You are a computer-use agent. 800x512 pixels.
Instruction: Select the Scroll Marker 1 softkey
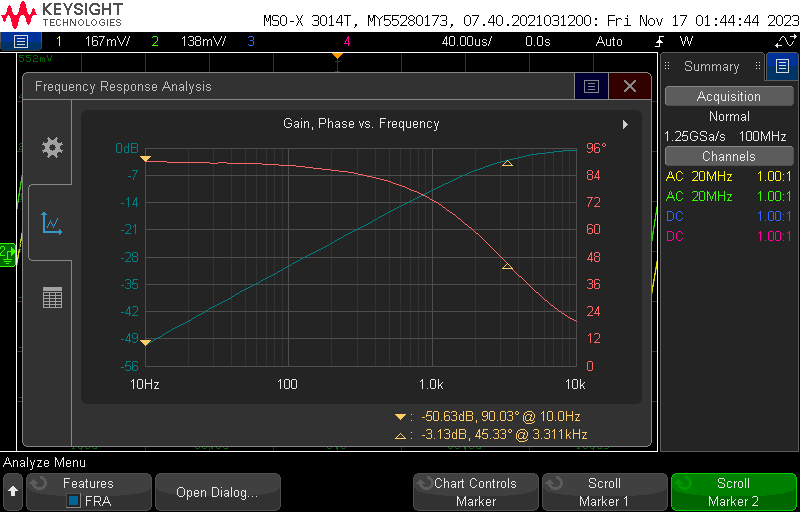tap(604, 492)
